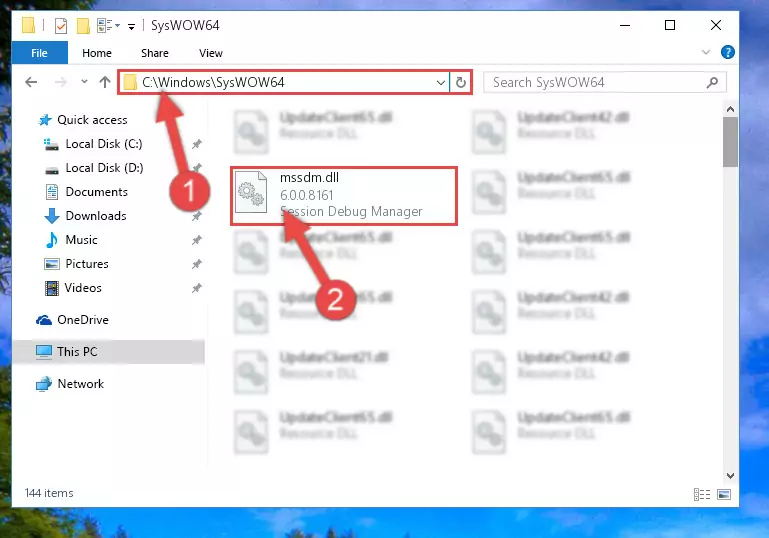This screenshot has width=769, height=538.
Task: Select This PC in navigation pane
Action: tap(77, 352)
